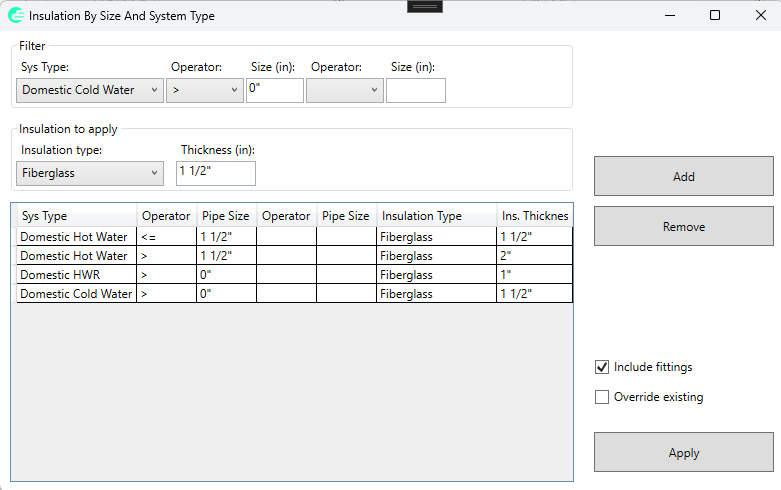Open the first Operator dropdown showing >
This screenshot has width=781, height=490.
[206, 90]
